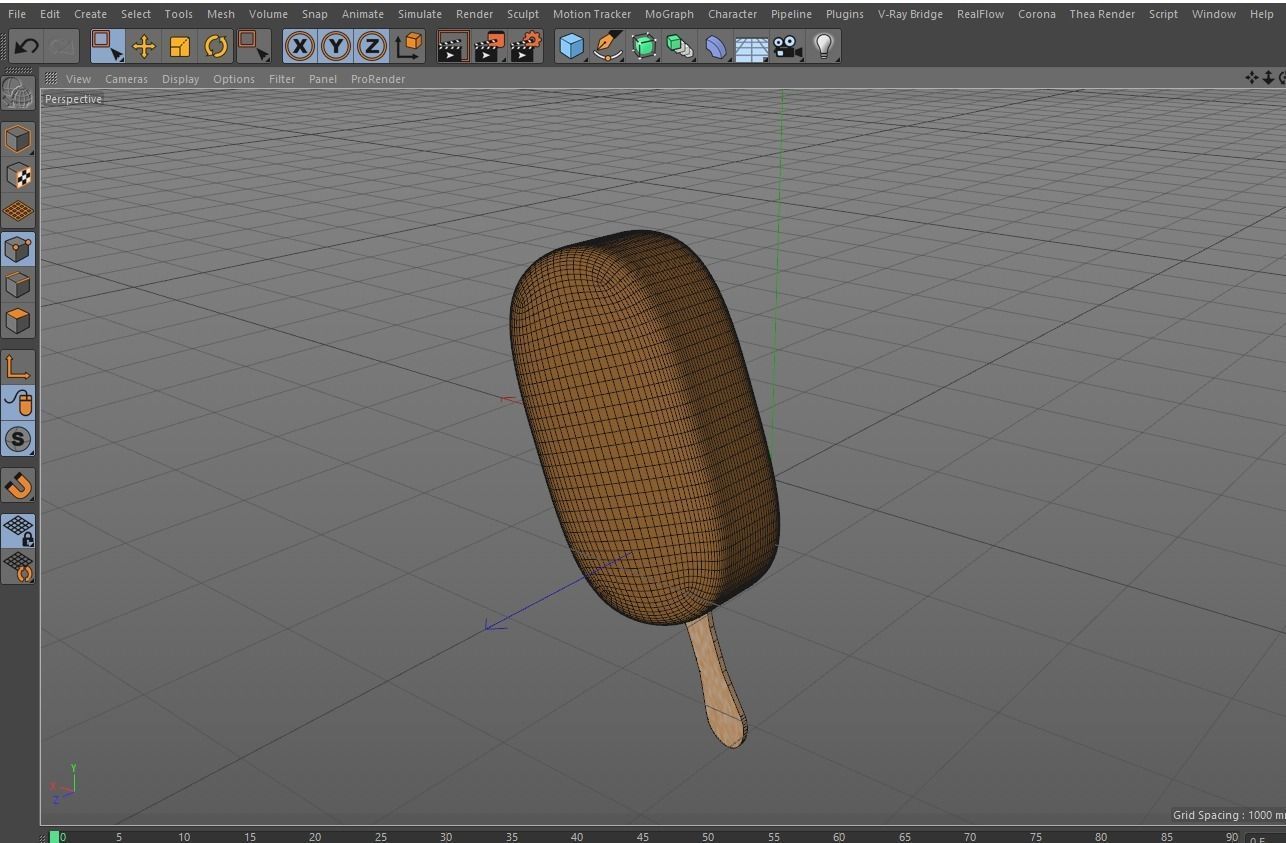Click frame 45 on the timeline ruler
Screen dimensions: 1286x843
(643, 837)
